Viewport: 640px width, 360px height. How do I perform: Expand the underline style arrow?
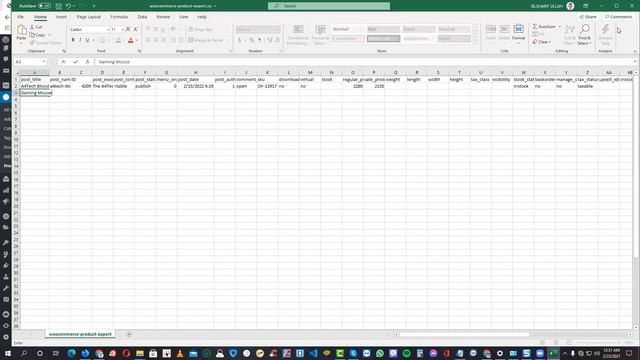[93, 40]
